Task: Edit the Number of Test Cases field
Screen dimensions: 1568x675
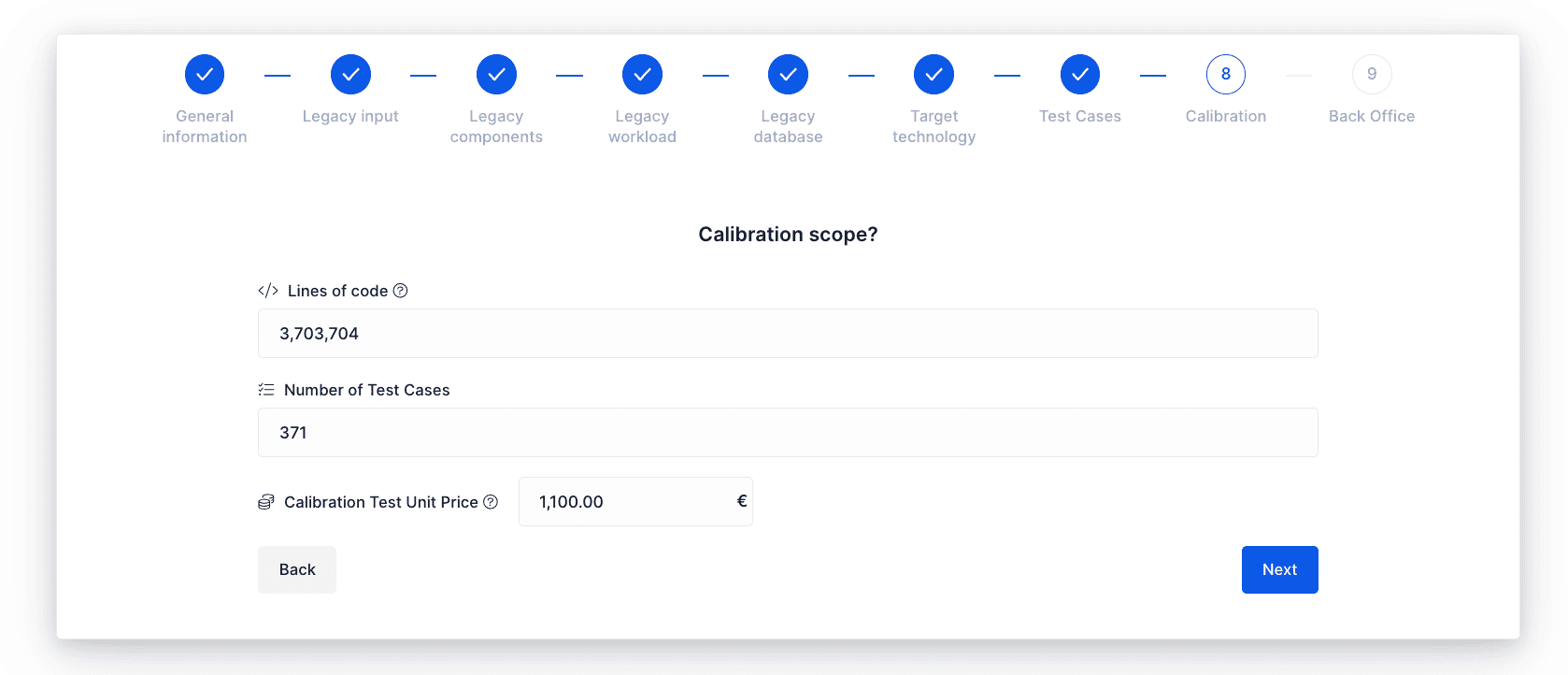Action: (x=788, y=433)
